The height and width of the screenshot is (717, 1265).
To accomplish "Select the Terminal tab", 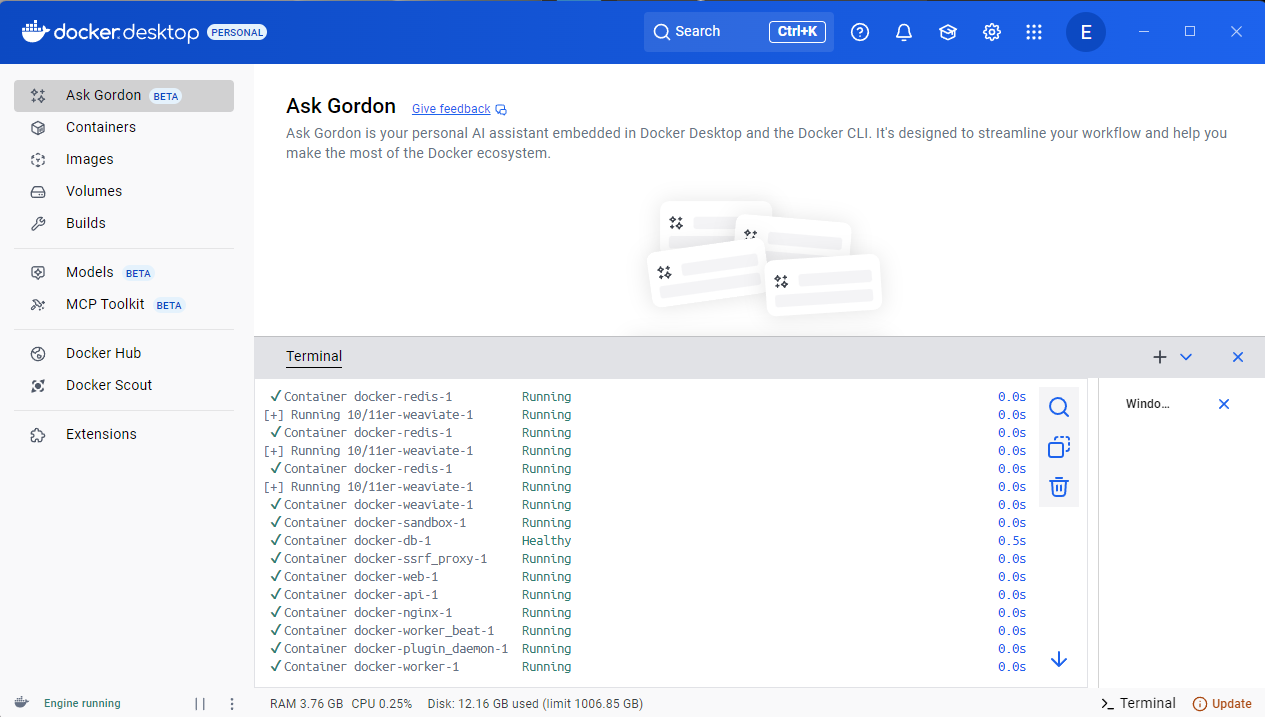I will [314, 357].
